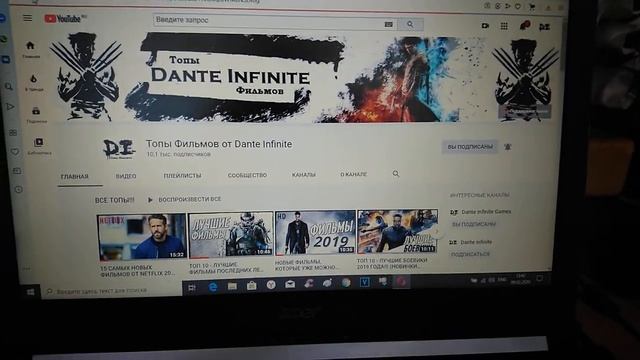The image size is (640, 360).
Task: Open the ЛУЧШИЕ ФИЛЬМЫ video thumbnail
Action: click(x=231, y=234)
